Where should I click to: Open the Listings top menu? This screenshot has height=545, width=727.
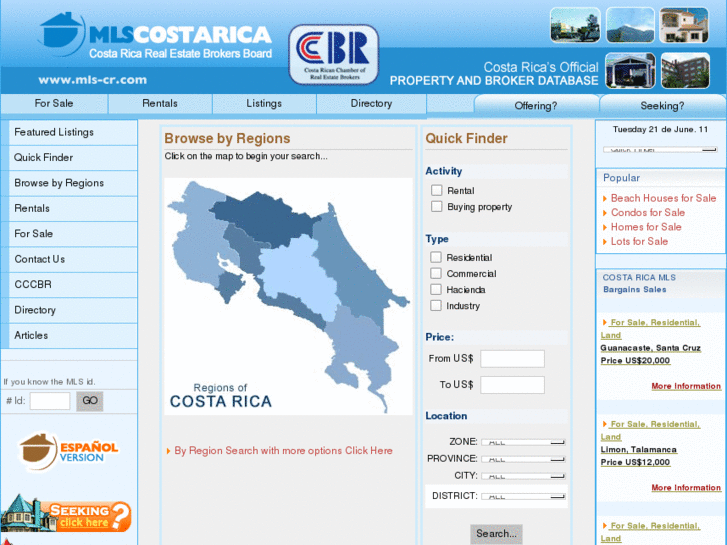click(x=264, y=103)
